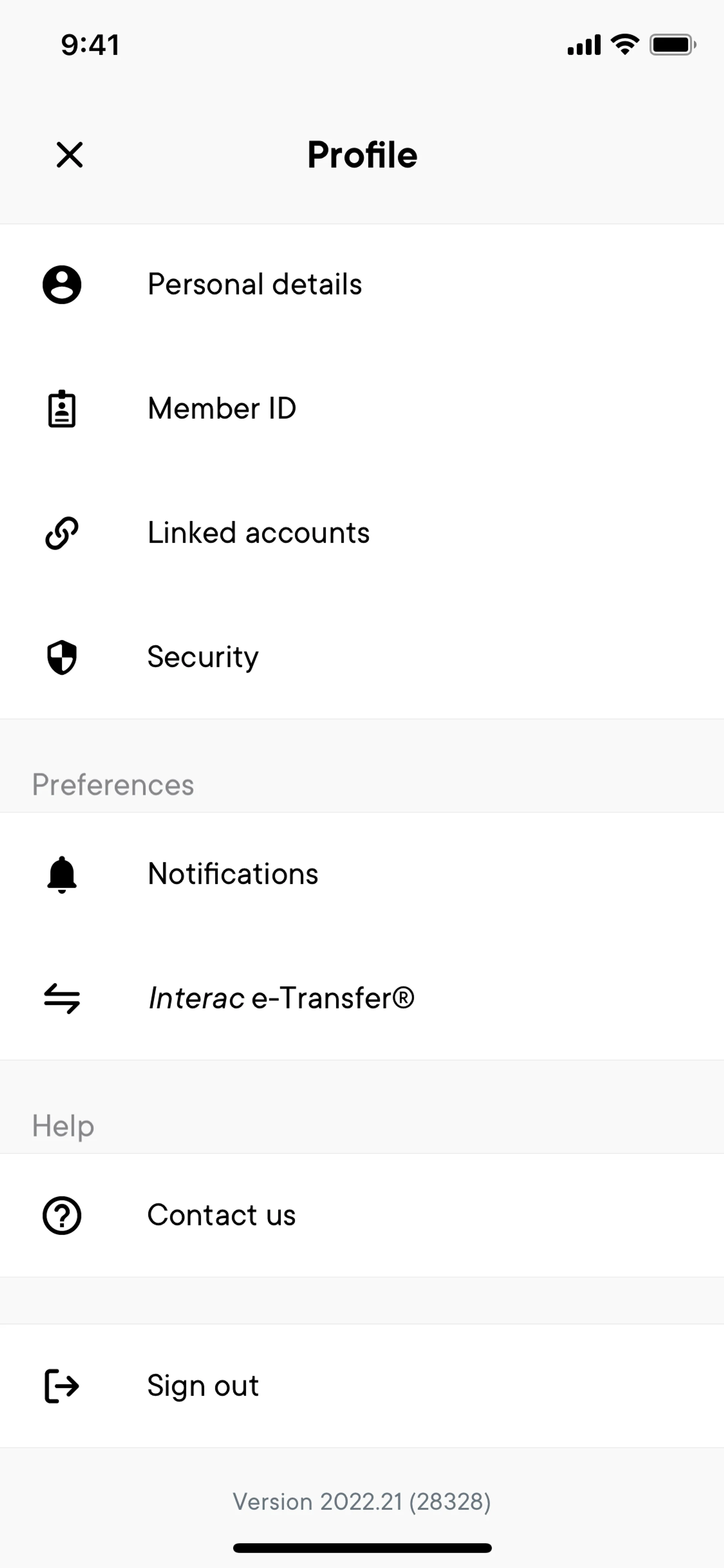Tap the Contact us question mark icon
Image resolution: width=724 pixels, height=1568 pixels.
pyautogui.click(x=61, y=1216)
